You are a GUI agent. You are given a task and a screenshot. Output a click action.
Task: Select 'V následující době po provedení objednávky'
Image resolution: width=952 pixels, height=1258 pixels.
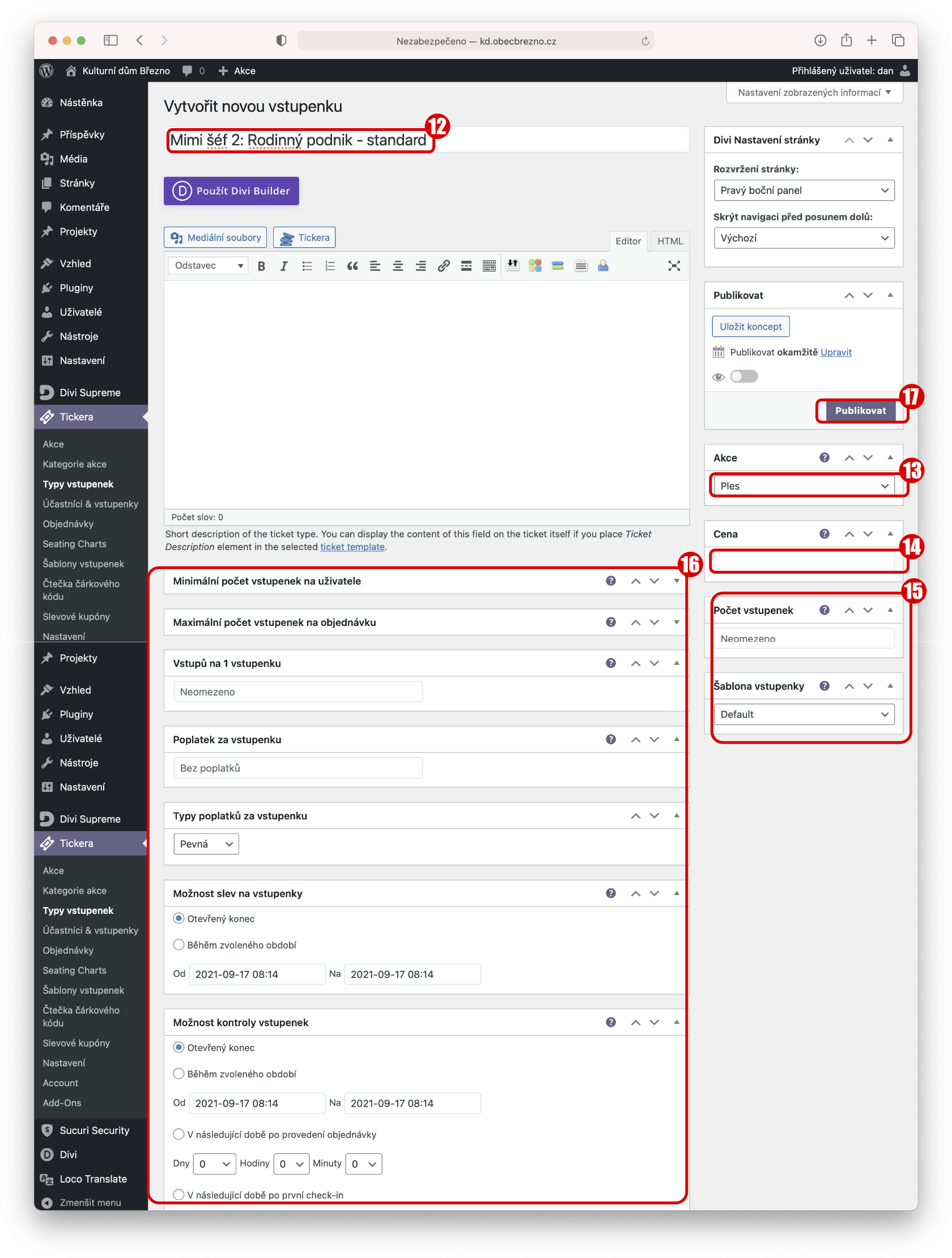178,1134
